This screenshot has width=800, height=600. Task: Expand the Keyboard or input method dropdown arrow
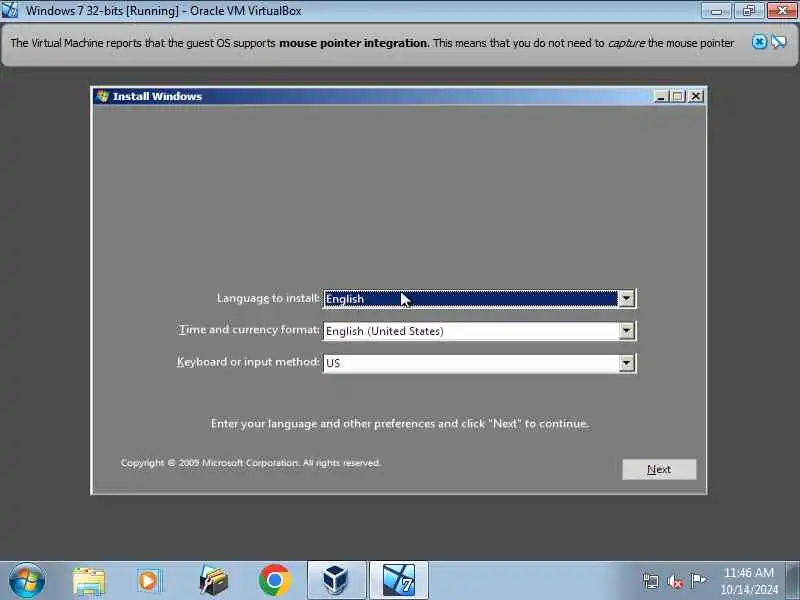point(626,363)
